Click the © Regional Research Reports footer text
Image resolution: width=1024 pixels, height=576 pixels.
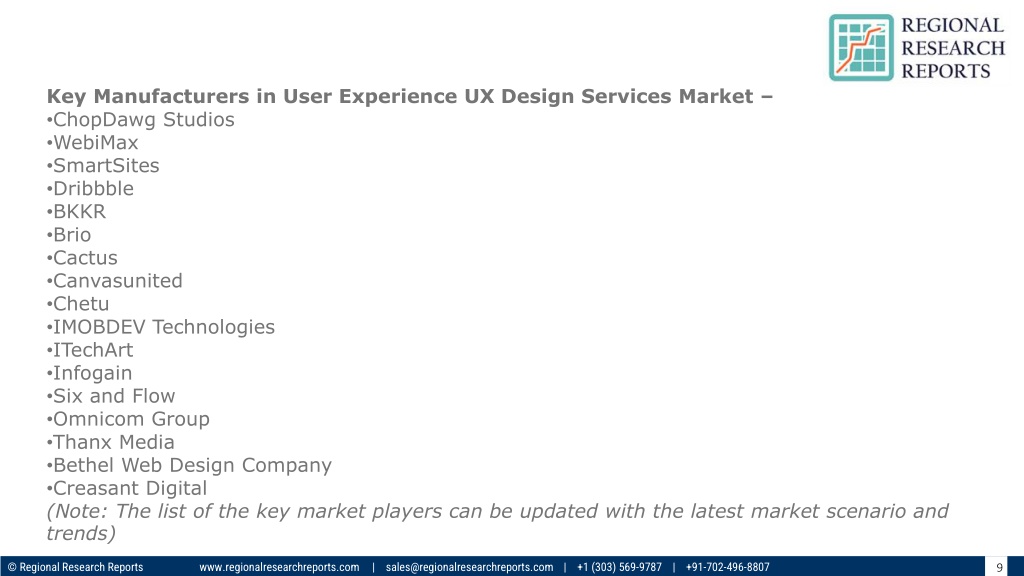(75, 567)
